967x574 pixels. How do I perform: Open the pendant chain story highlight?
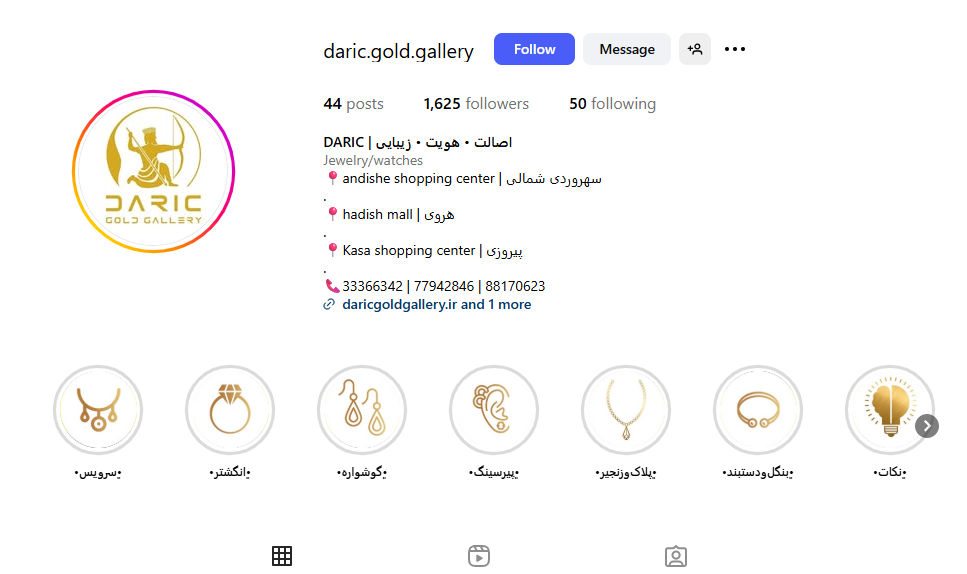pos(626,410)
